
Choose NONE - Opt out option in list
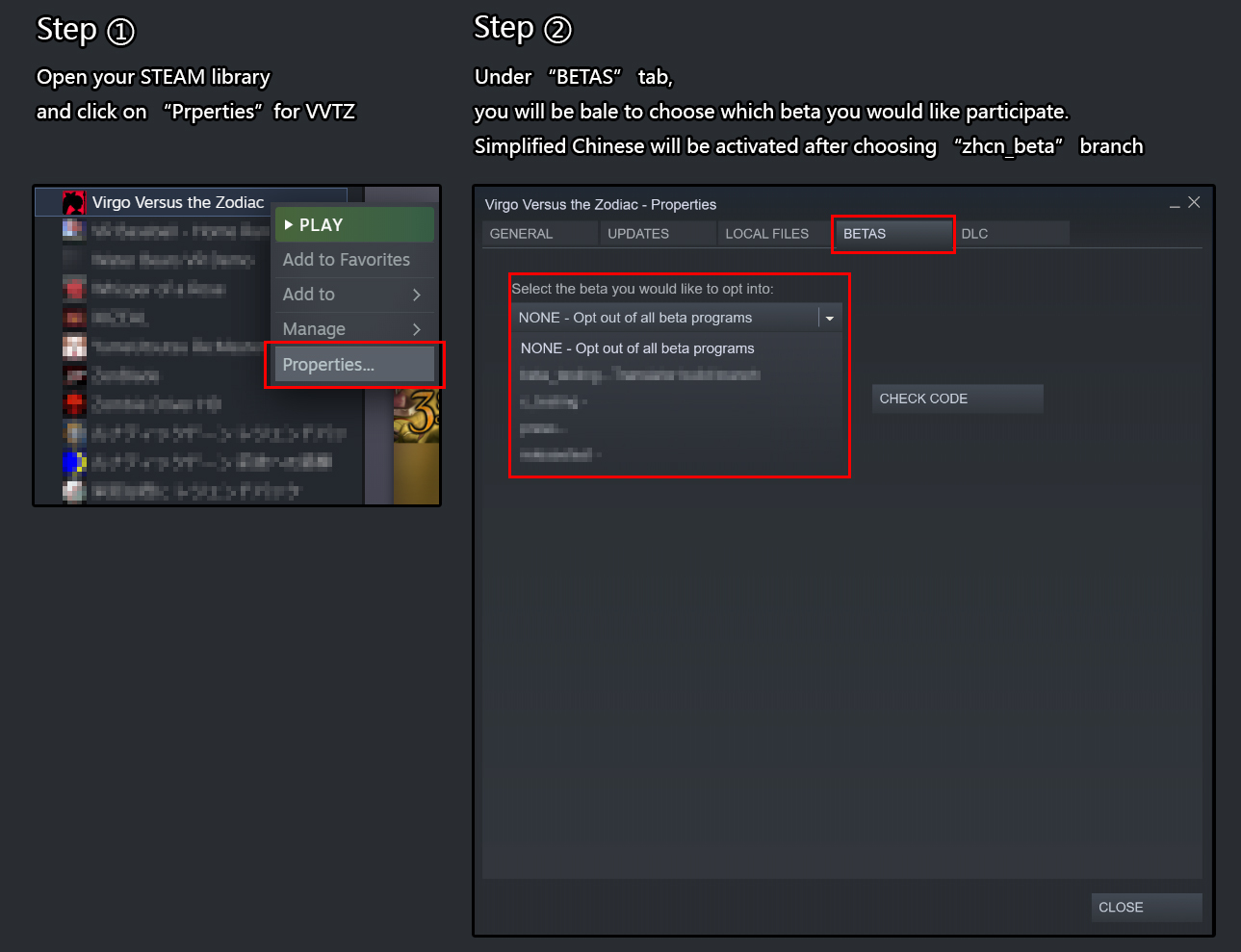coord(637,348)
